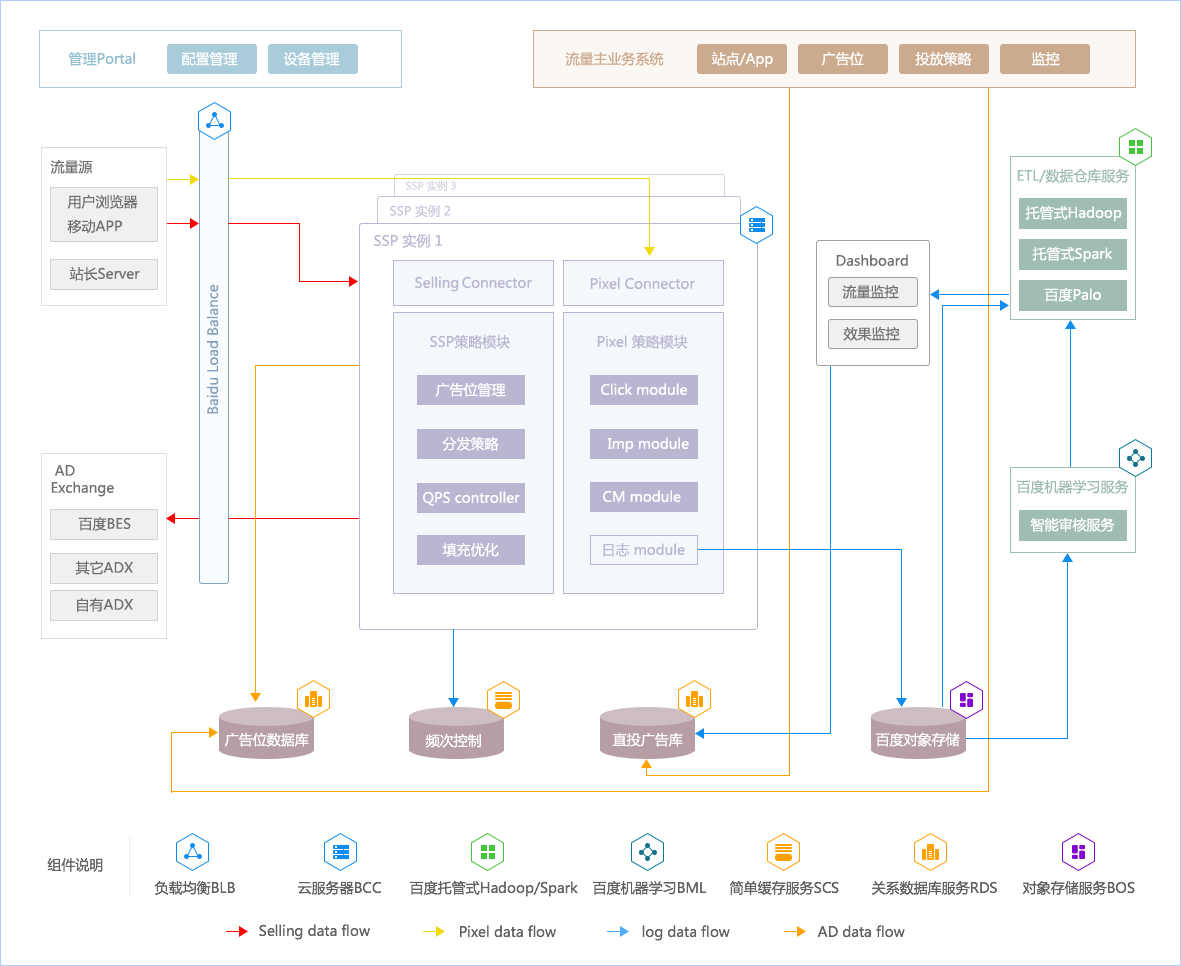Click the legend icon for 对象存储服务BOS
Image resolution: width=1181 pixels, height=966 pixels.
pos(1078,852)
